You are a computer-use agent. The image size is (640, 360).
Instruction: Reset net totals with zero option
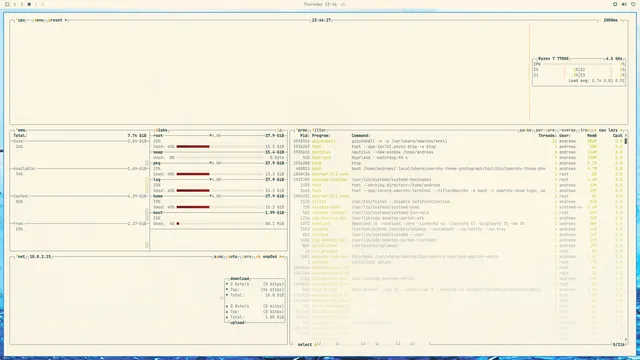pos(247,257)
